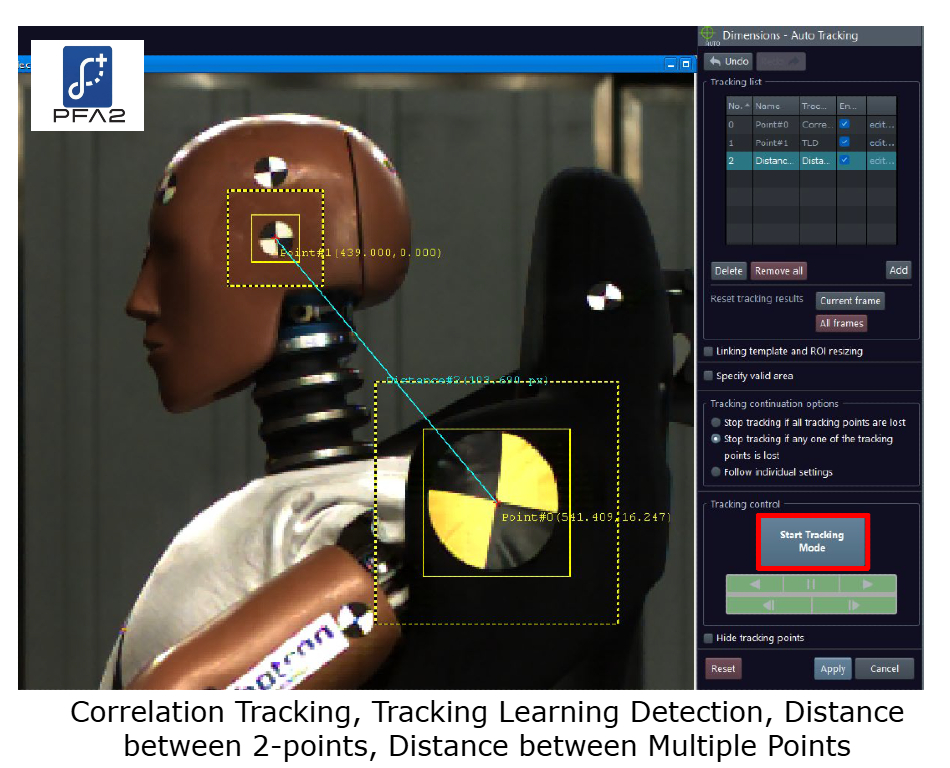Sort tracking list by No. column header
Image resolution: width=950 pixels, height=768 pixels.
(738, 106)
